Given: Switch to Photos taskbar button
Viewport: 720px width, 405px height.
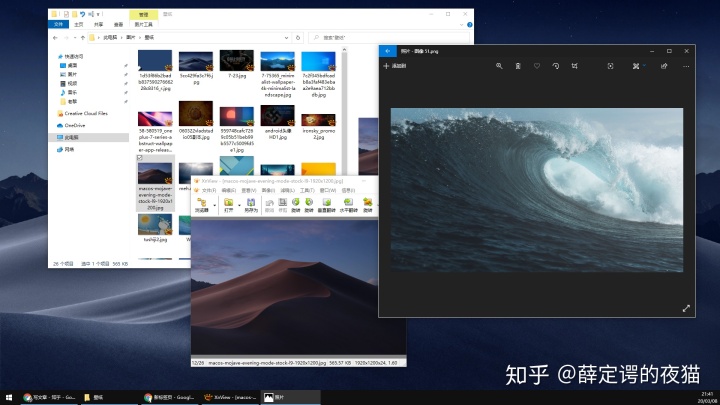Looking at the screenshot, I should tap(290, 397).
